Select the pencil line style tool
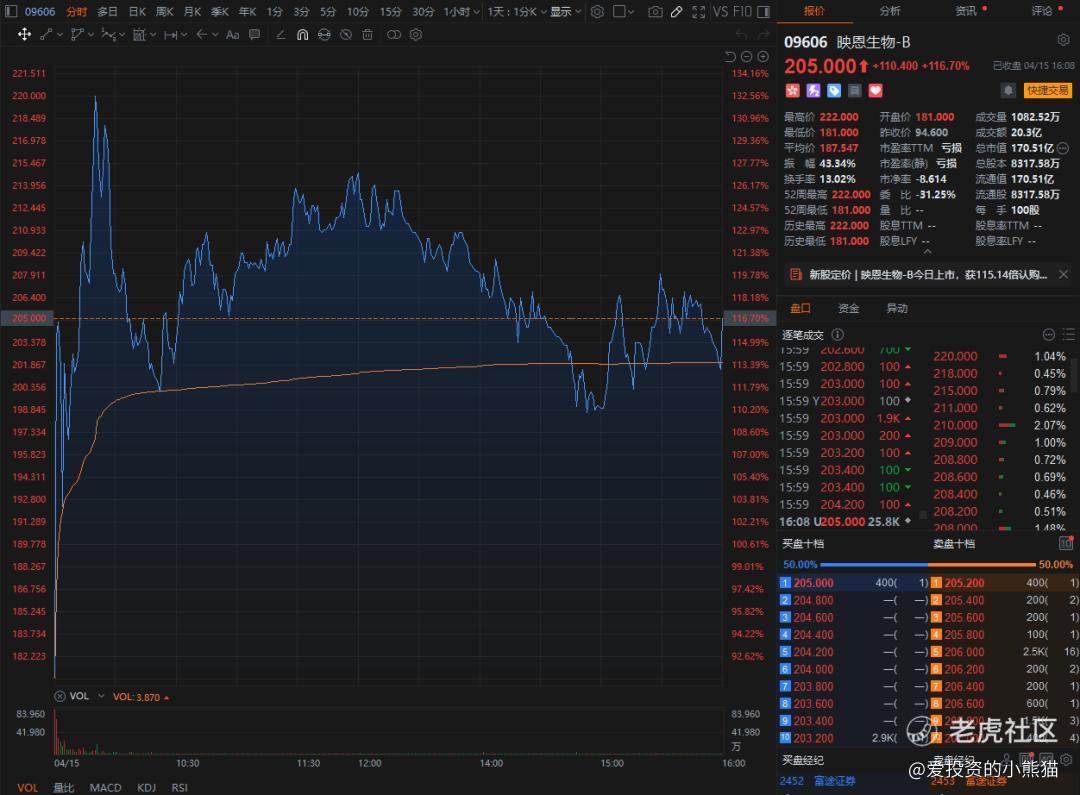The width and height of the screenshot is (1080, 795). [280, 34]
